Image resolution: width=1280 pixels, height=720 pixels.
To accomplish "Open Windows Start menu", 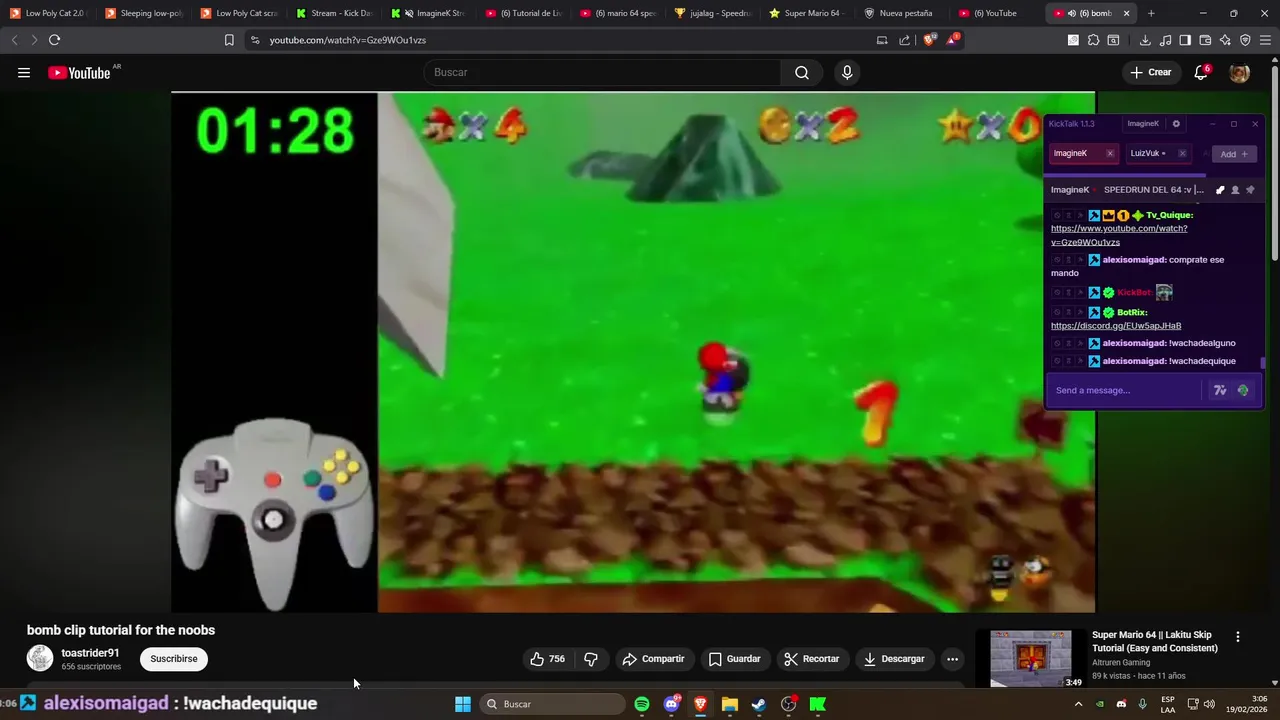I will tap(462, 704).
